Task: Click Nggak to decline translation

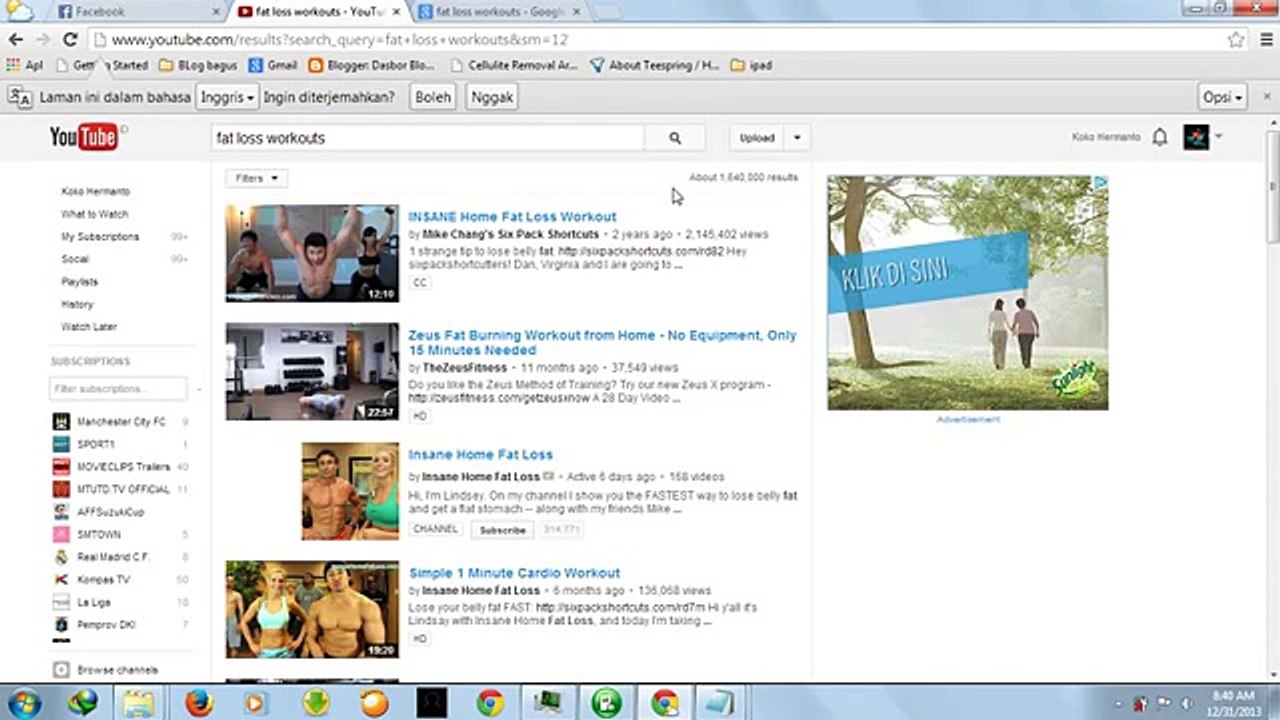Action: pyautogui.click(x=492, y=98)
